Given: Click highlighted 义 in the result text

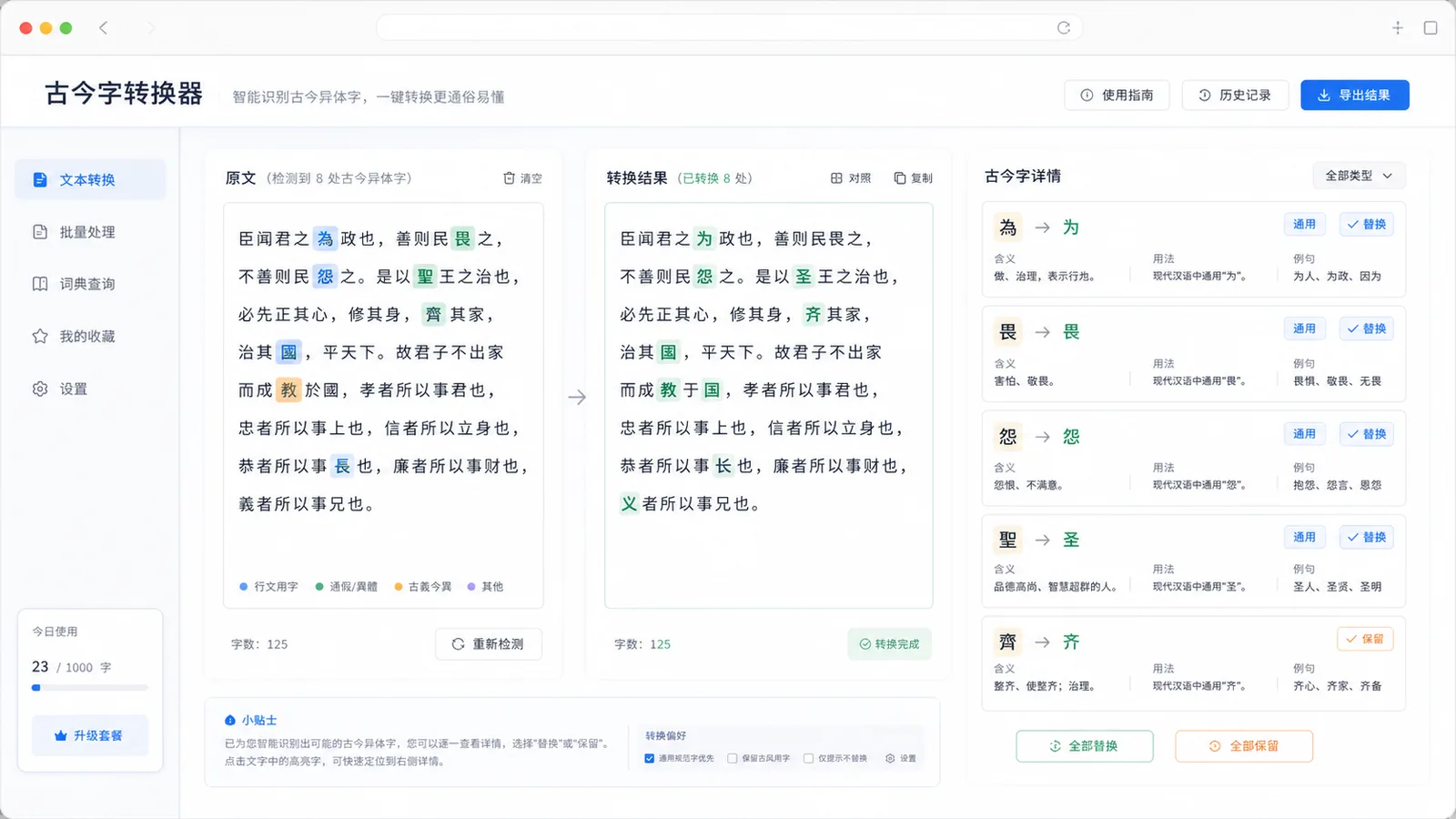Looking at the screenshot, I should 629,503.
